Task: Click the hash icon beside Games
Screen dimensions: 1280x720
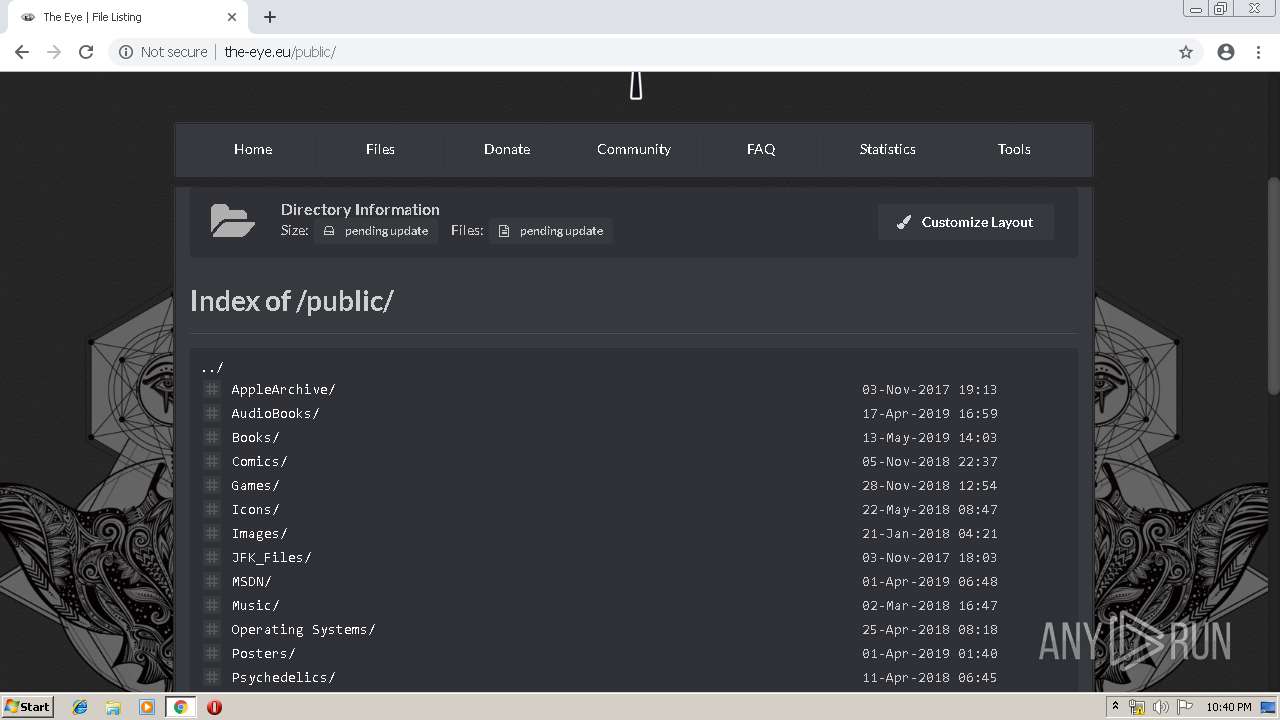Action: tap(212, 485)
